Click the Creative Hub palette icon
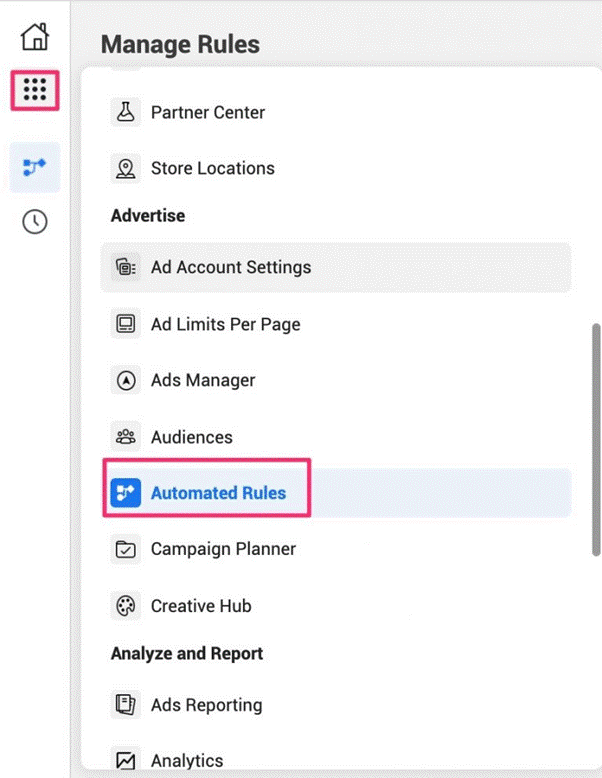The height and width of the screenshot is (778, 602). (126, 606)
